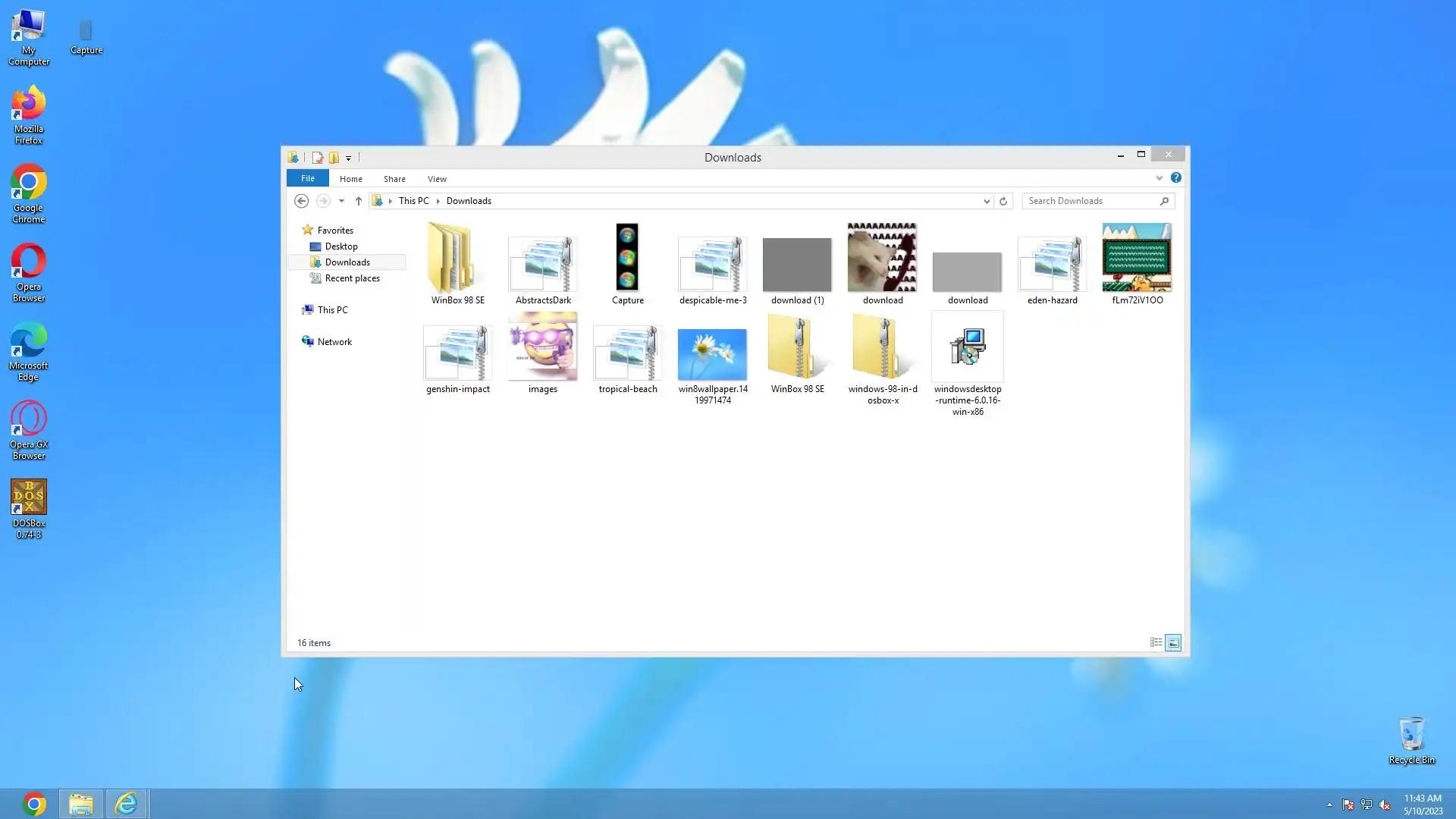Viewport: 1456px width, 819px height.
Task: Click the Properties quick access icon
Action: pos(317,158)
